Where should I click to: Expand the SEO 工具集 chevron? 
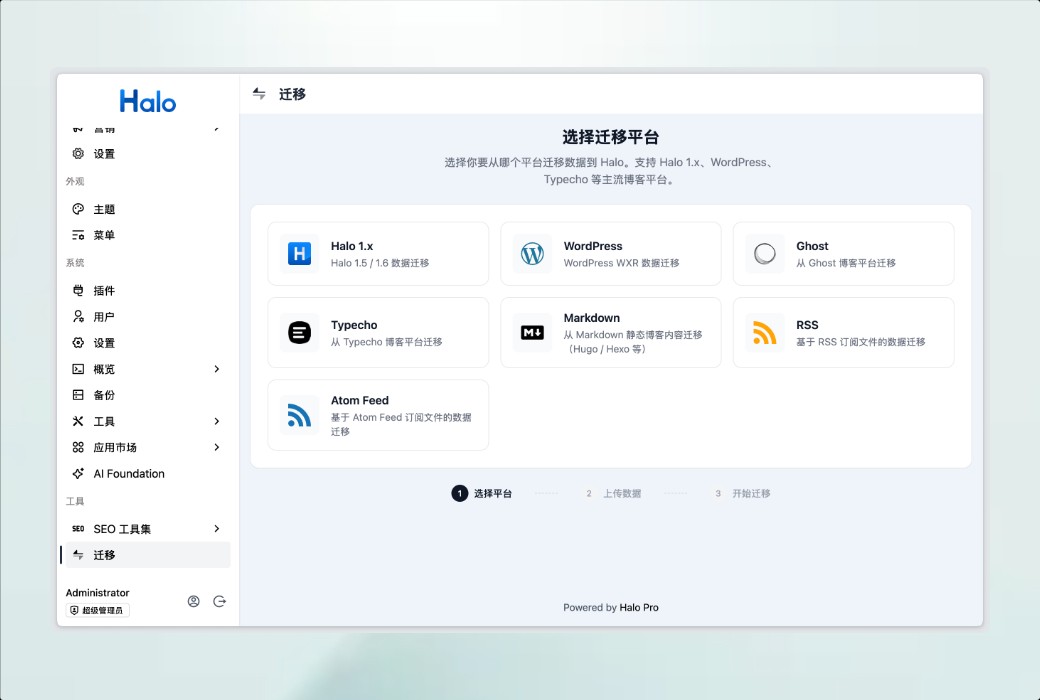[217, 529]
